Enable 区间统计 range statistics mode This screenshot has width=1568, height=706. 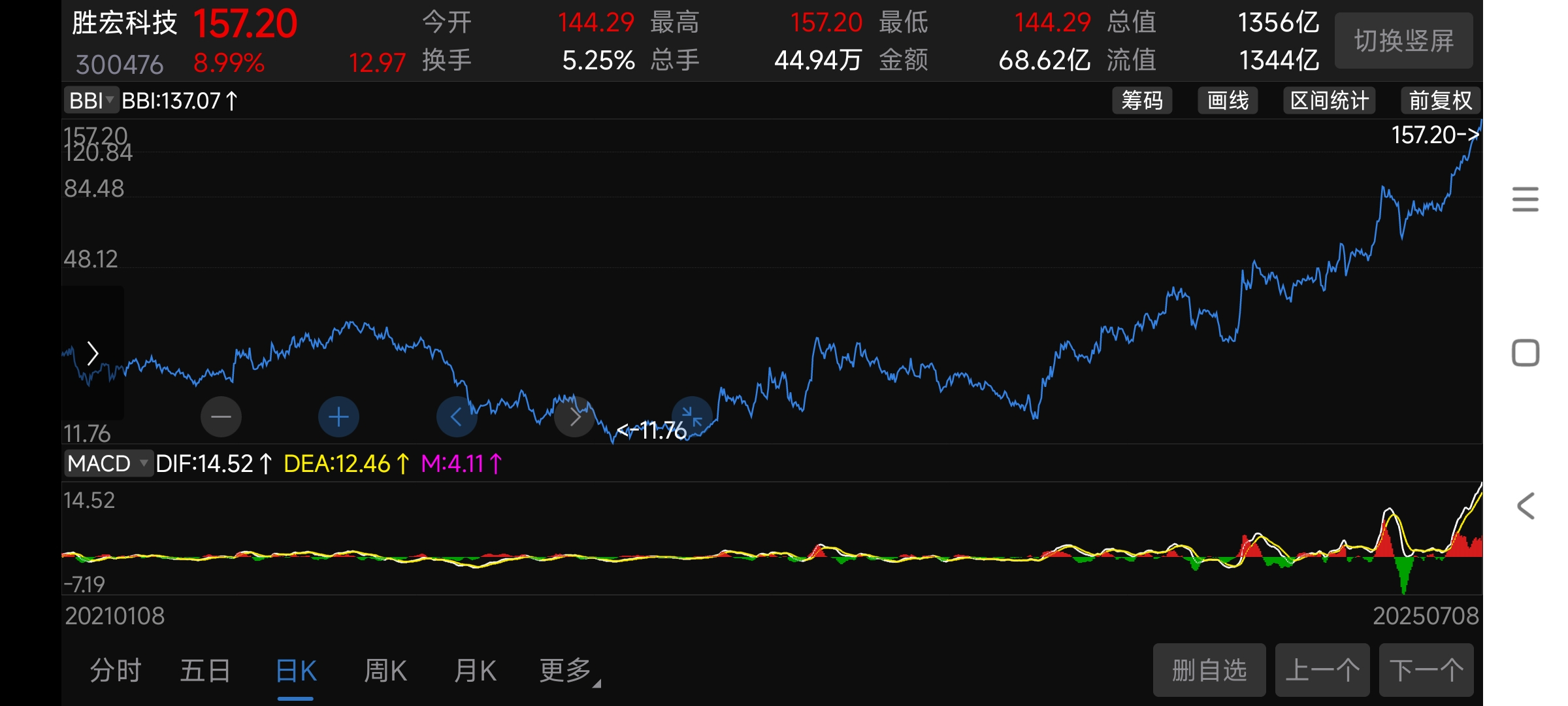1329,101
